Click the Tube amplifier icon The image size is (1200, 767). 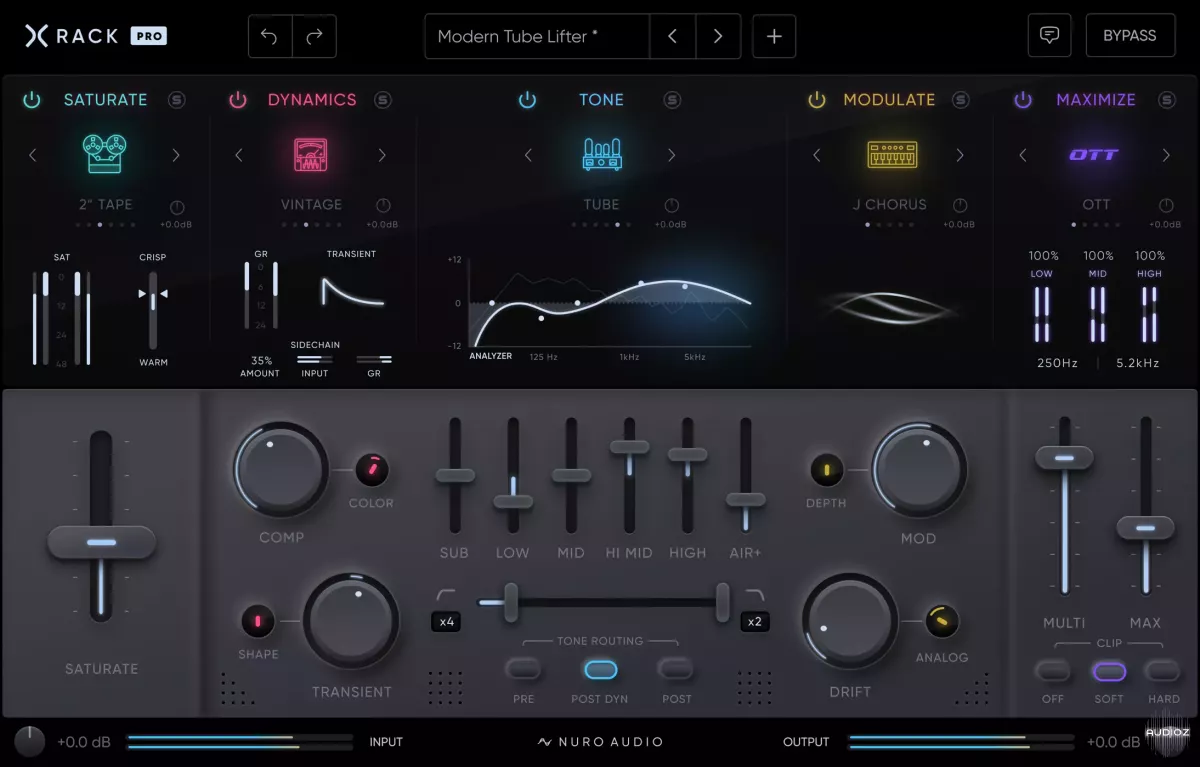click(x=601, y=154)
